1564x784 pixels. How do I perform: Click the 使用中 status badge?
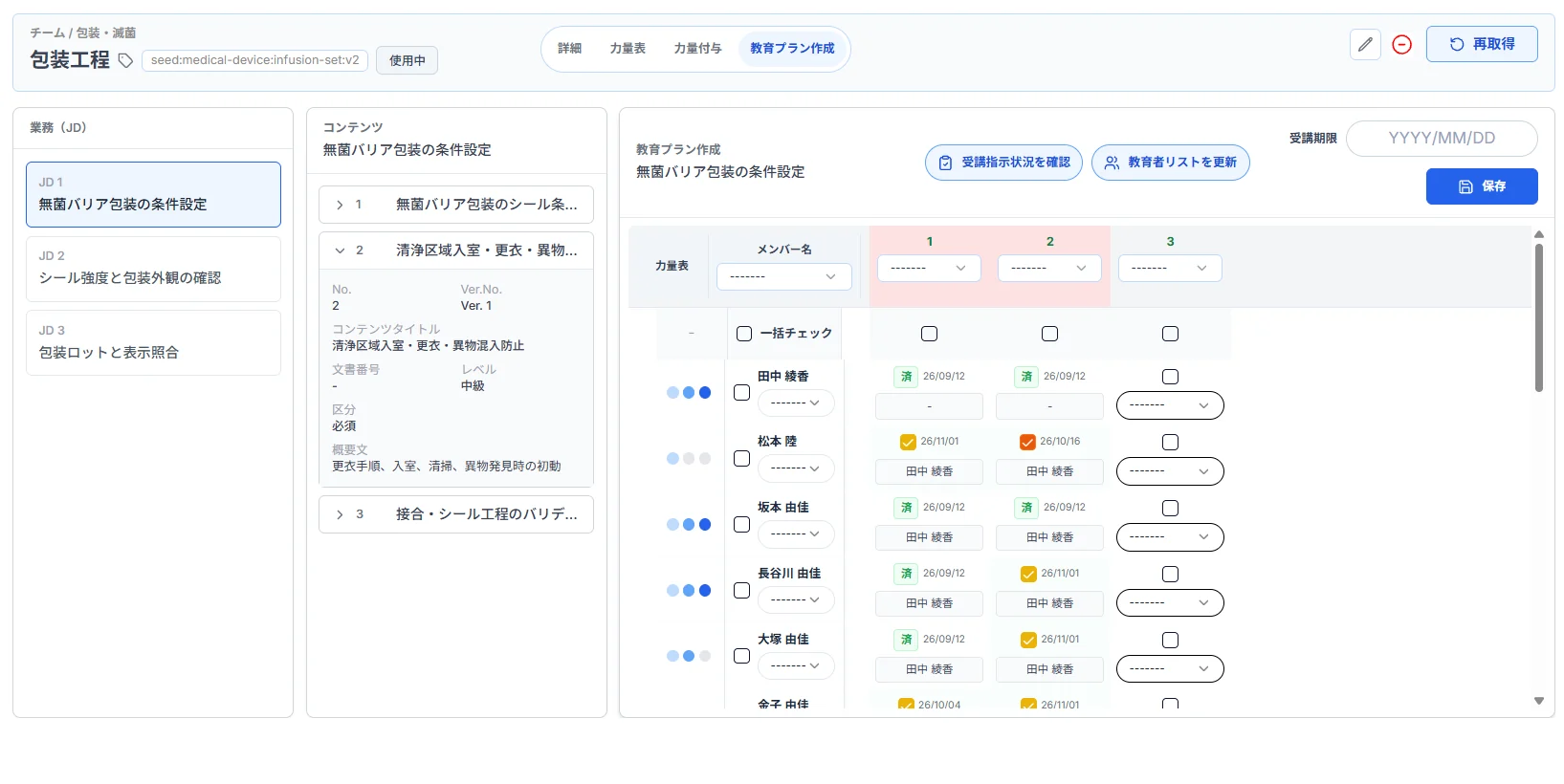407,60
